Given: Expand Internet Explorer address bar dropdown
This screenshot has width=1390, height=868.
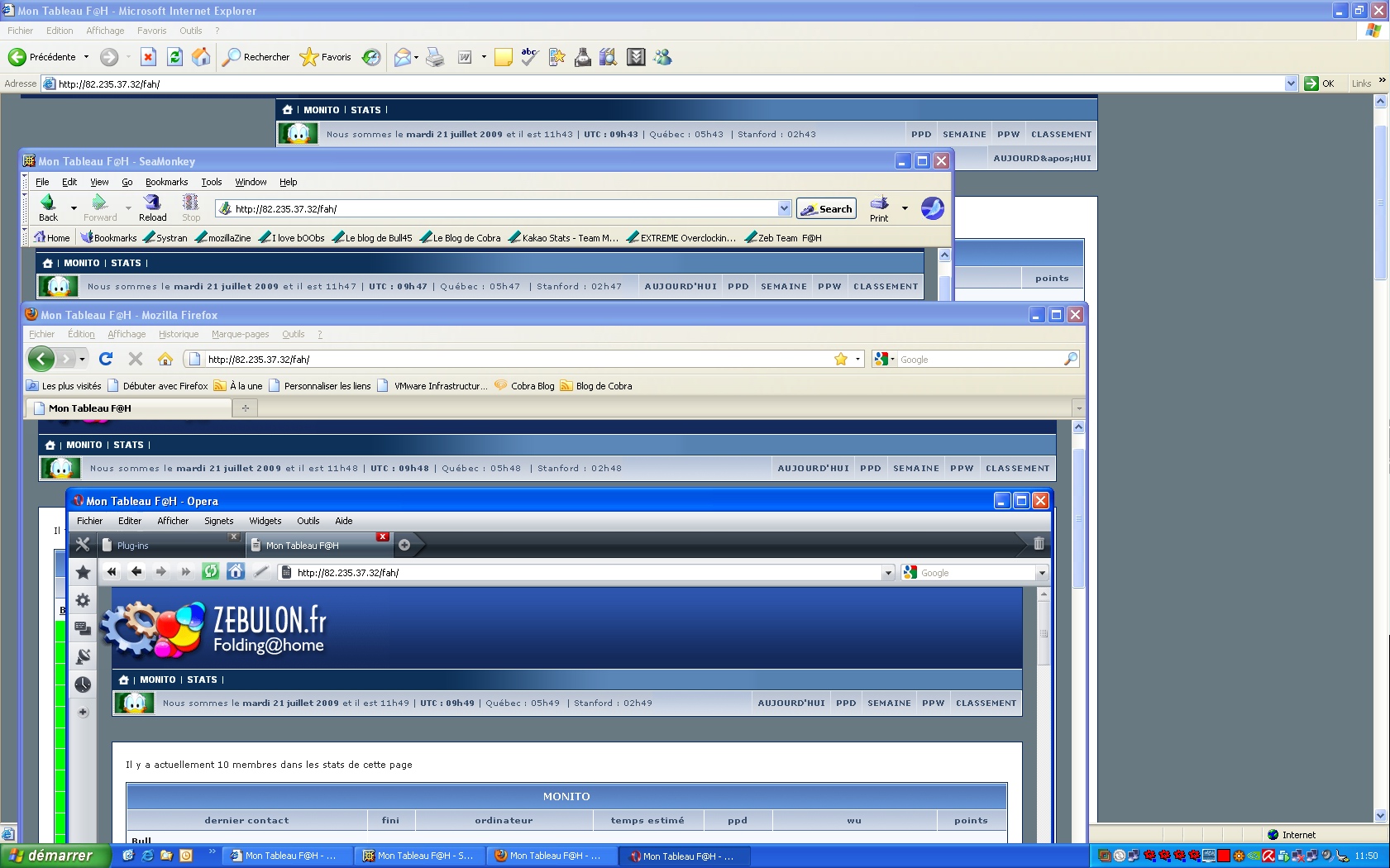Looking at the screenshot, I should tap(1291, 83).
